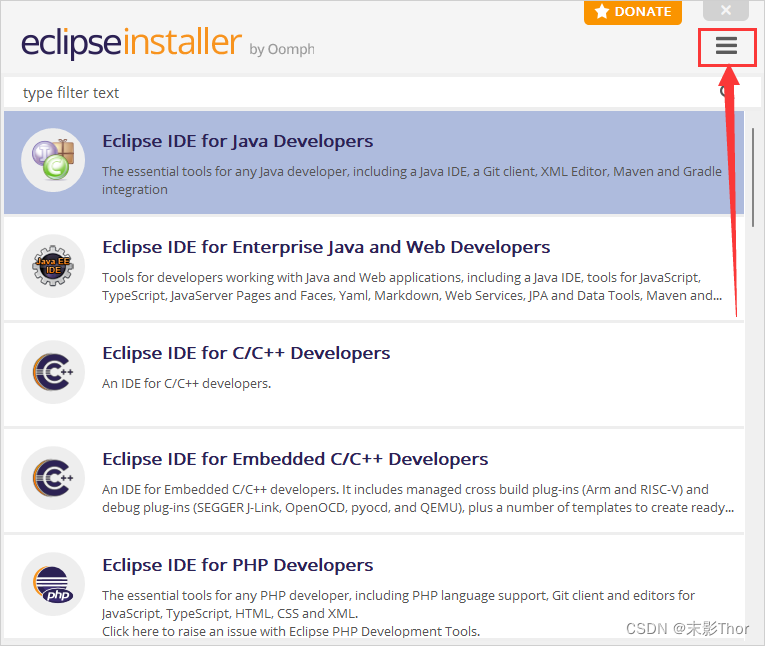Click the Embedded C/C++ plug-ins description
765x646 pixels.
coord(418,499)
